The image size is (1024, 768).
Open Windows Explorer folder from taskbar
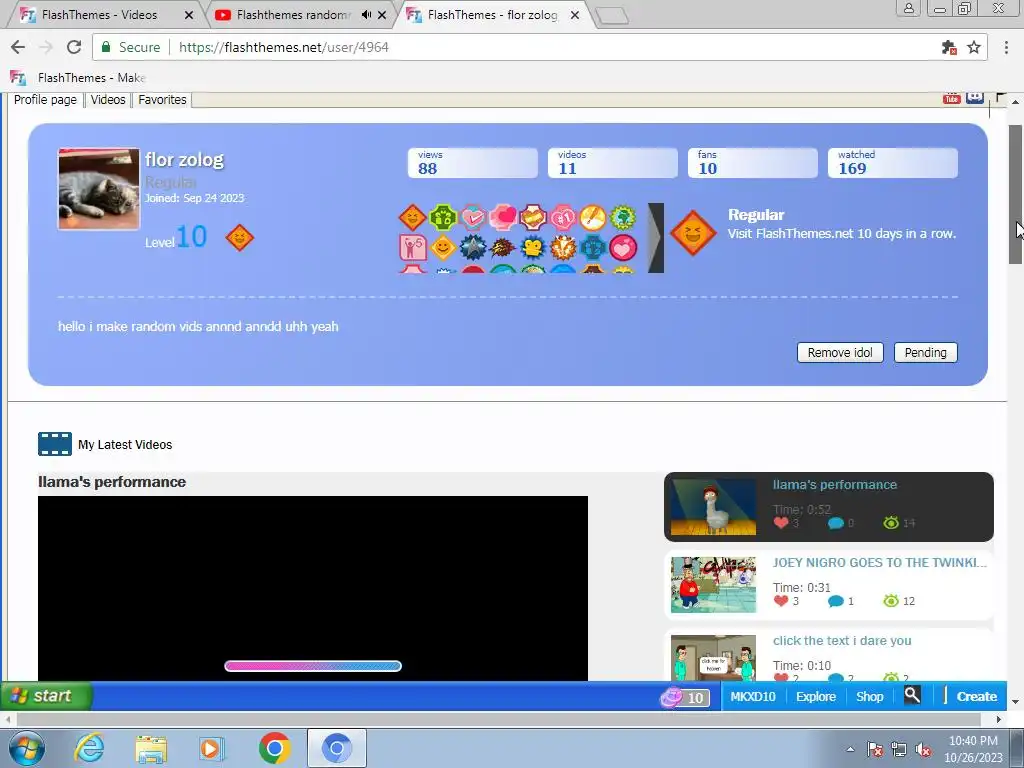151,748
